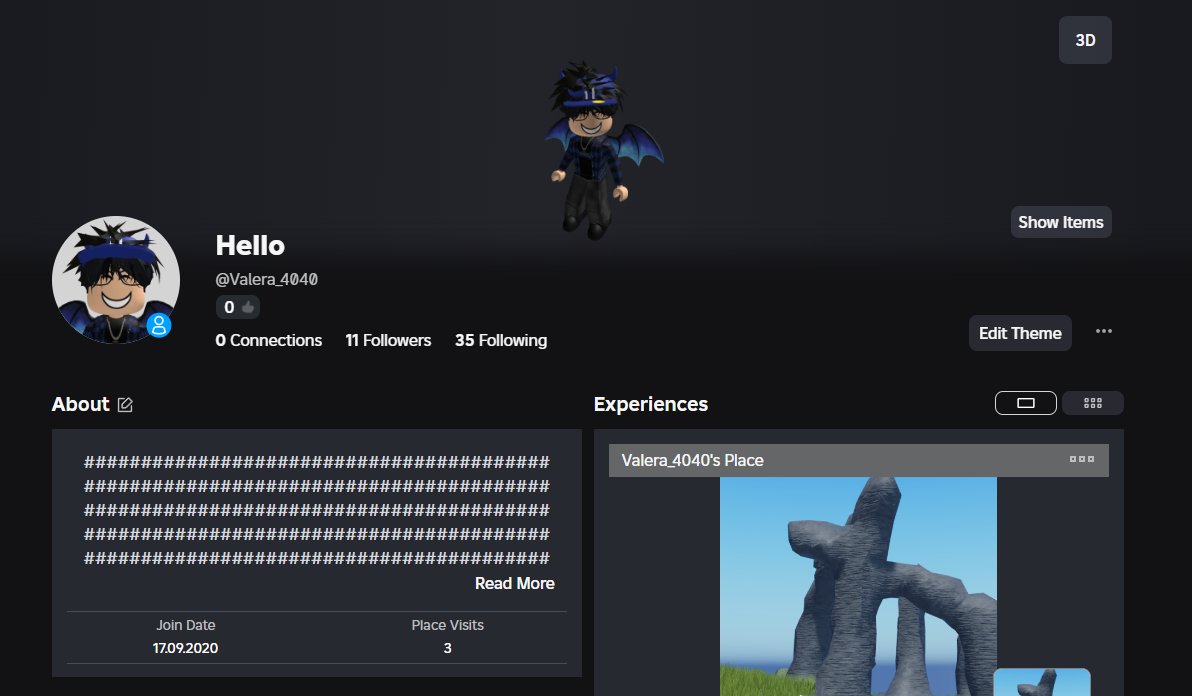Click the rock arch experience thumbnail
1192x696 pixels.
tap(858, 586)
